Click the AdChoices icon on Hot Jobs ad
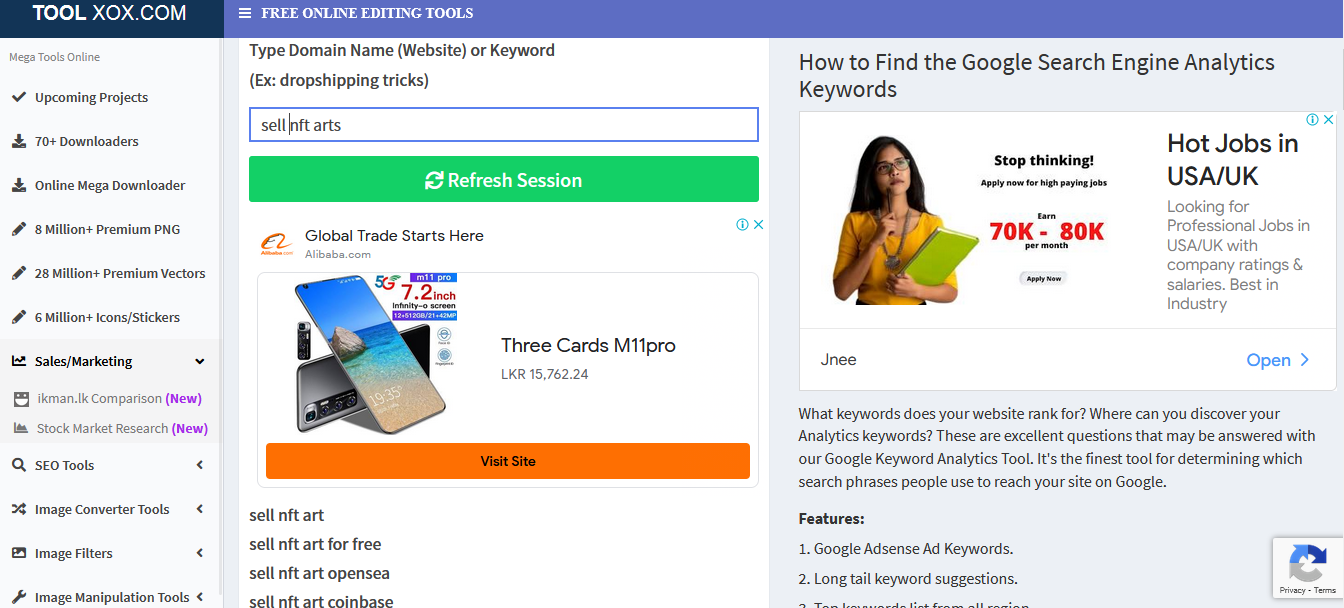This screenshot has width=1344, height=608. [x=1313, y=119]
